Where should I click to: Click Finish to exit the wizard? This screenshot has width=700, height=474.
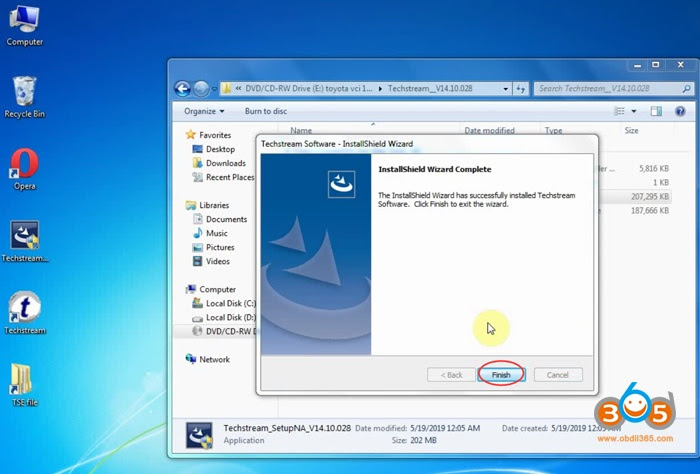(501, 375)
